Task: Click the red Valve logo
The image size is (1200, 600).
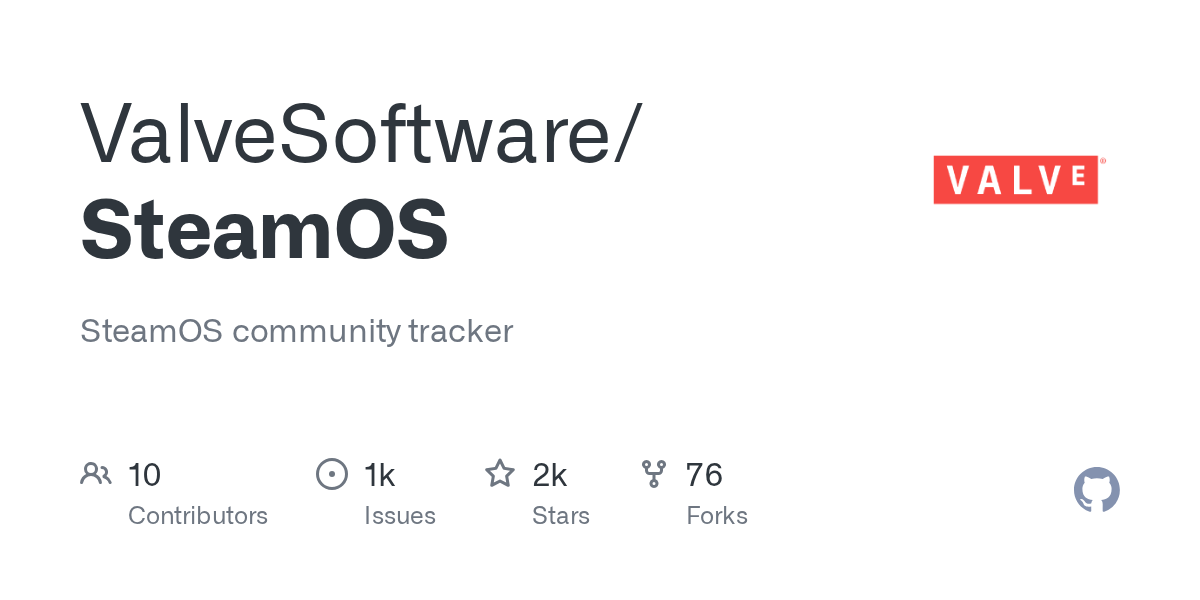Action: click(1015, 180)
